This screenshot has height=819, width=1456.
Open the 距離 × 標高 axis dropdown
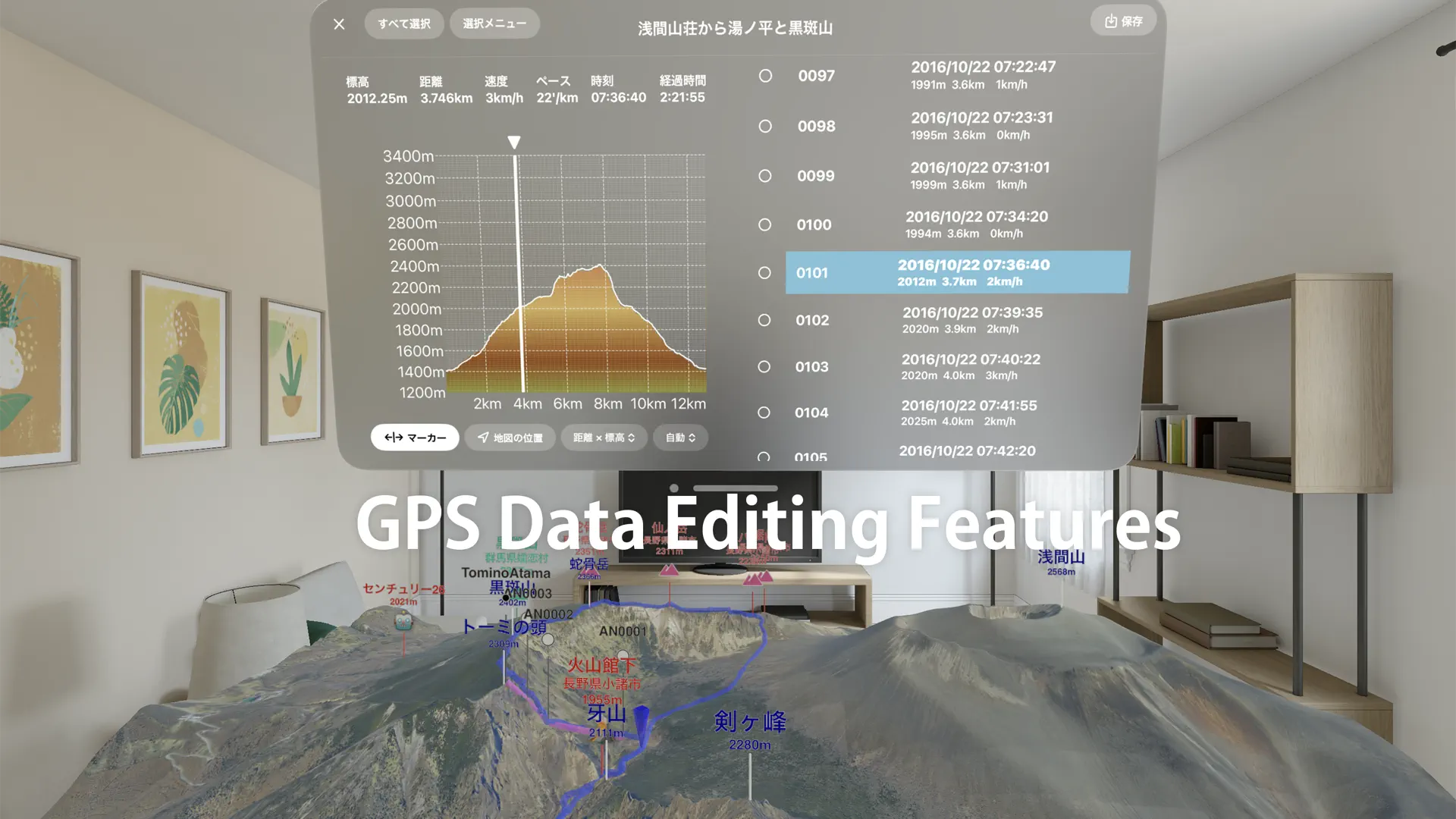click(604, 438)
